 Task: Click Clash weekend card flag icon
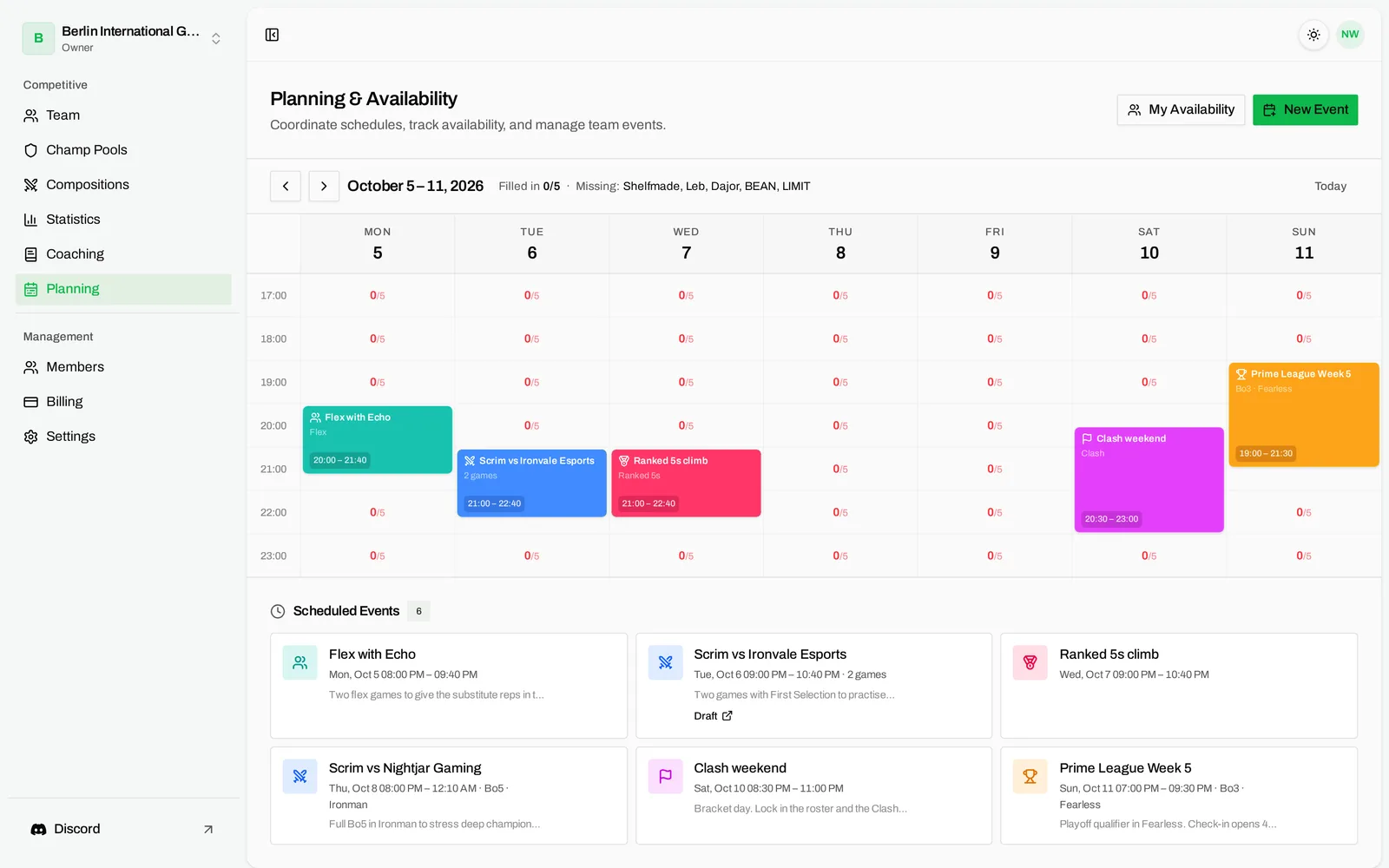pyautogui.click(x=665, y=776)
